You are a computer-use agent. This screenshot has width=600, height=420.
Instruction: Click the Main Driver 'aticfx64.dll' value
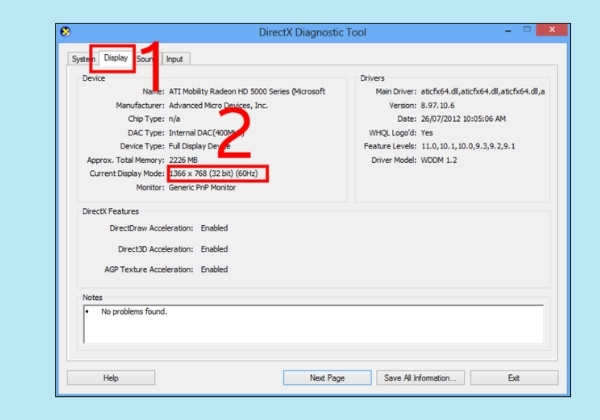pyautogui.click(x=483, y=91)
